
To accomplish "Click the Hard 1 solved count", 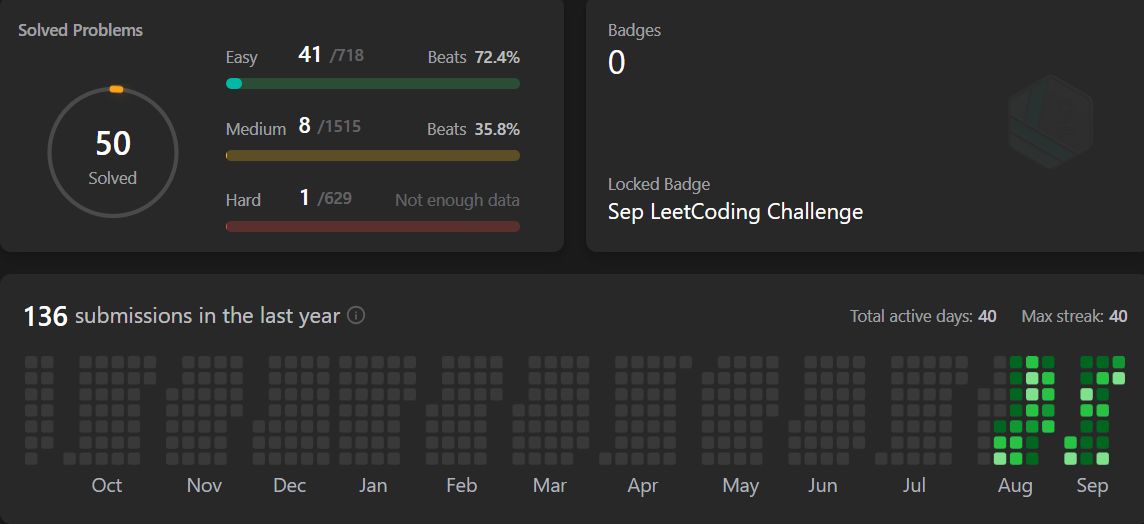I will coord(304,197).
